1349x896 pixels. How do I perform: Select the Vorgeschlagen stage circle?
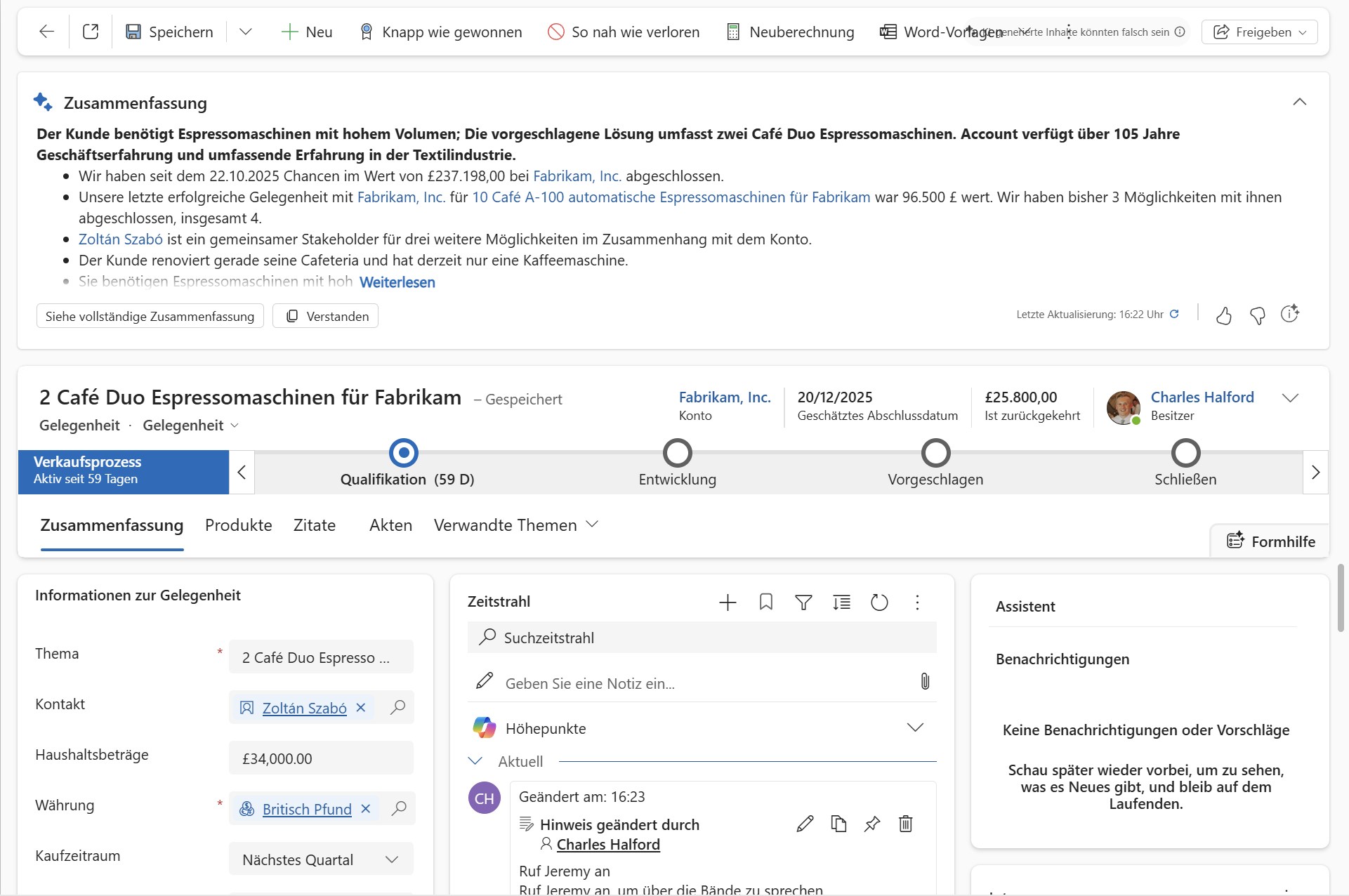pyautogui.click(x=935, y=454)
